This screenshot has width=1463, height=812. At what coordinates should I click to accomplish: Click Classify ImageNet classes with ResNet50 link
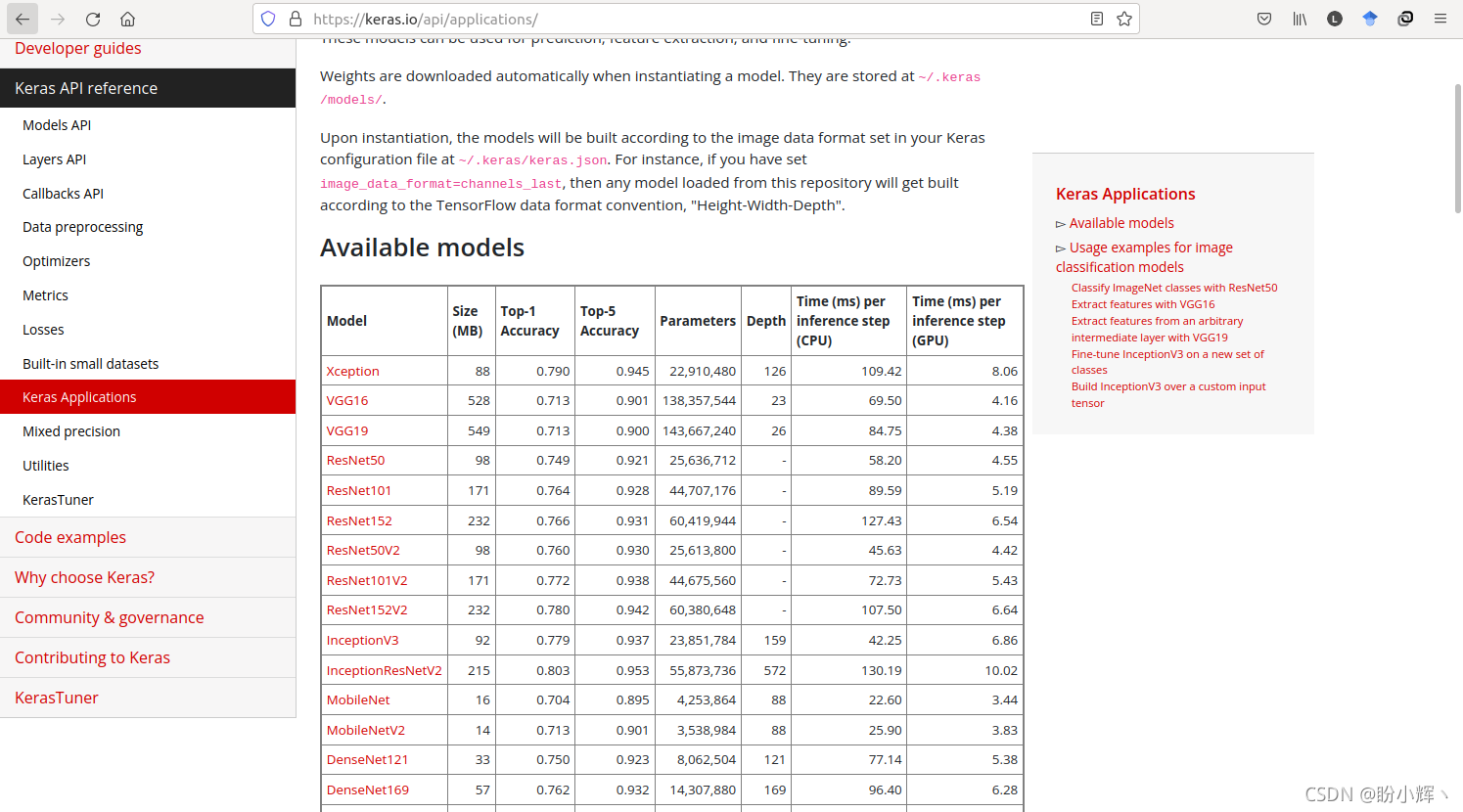1174,288
